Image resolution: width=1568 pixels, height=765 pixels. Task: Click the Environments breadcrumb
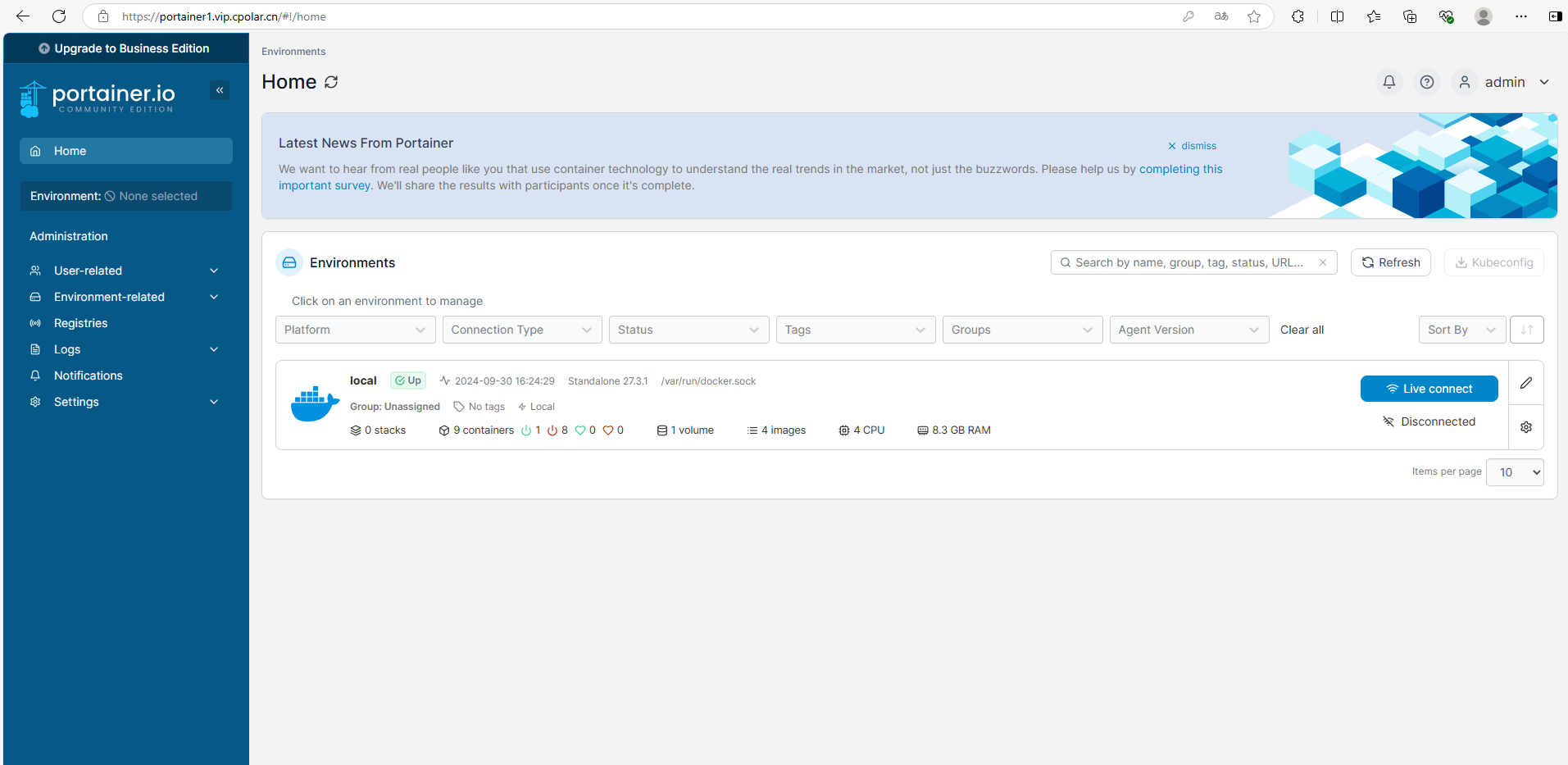coord(293,52)
